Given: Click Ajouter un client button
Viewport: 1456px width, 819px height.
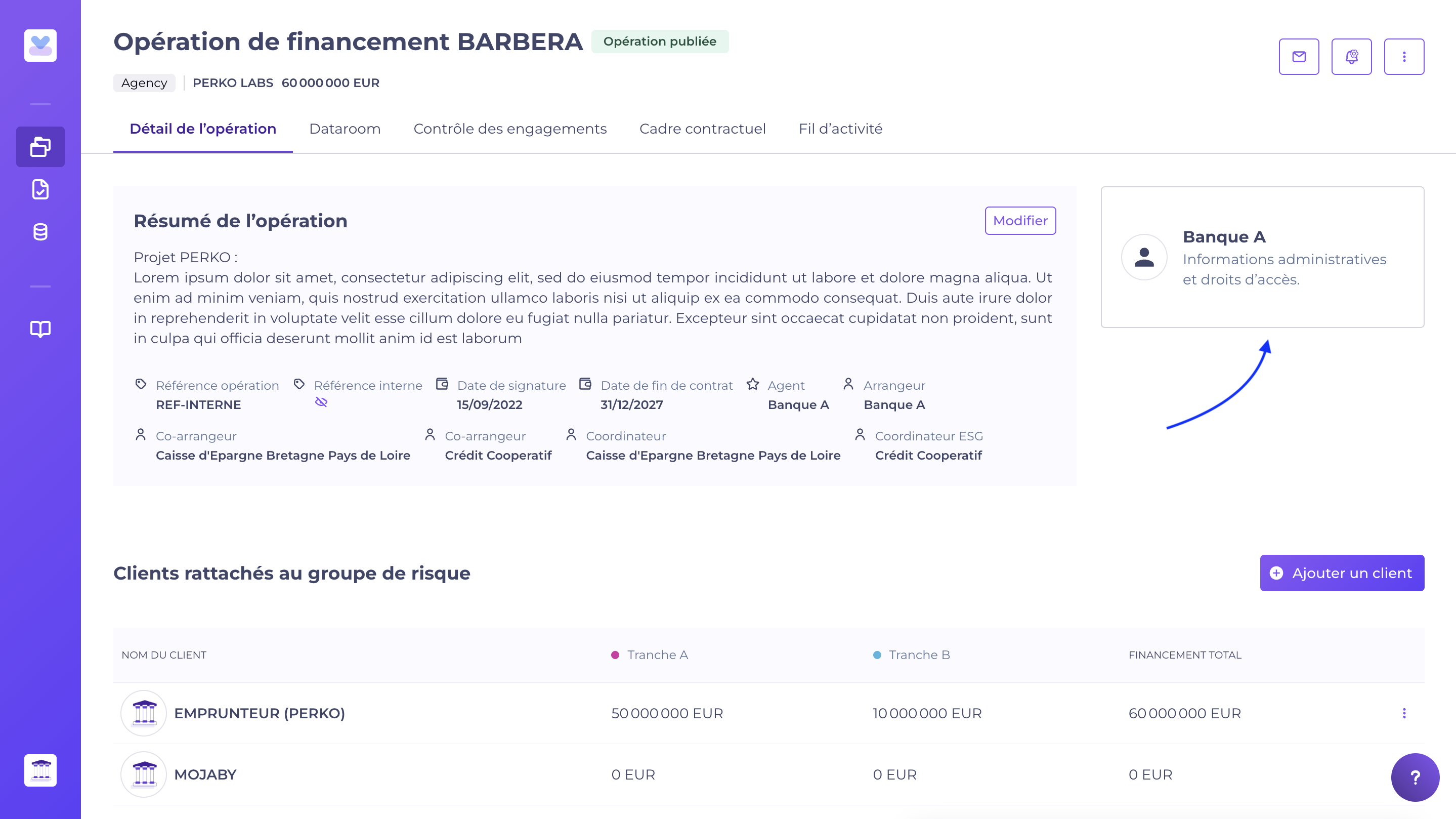Looking at the screenshot, I should (1341, 573).
